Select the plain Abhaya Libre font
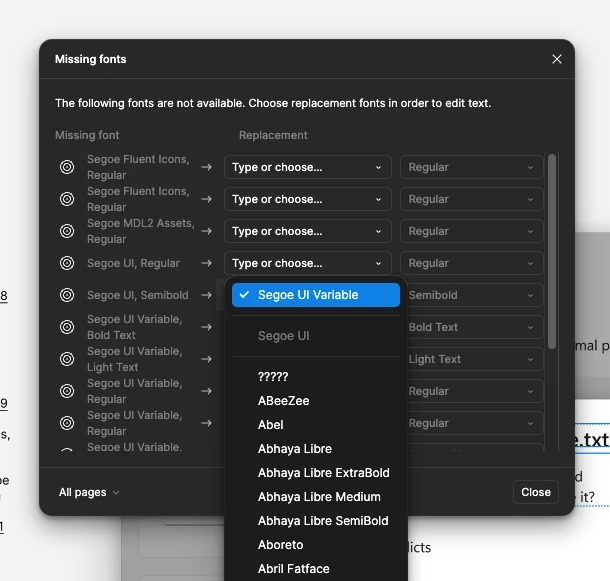The width and height of the screenshot is (610, 581). 316,449
